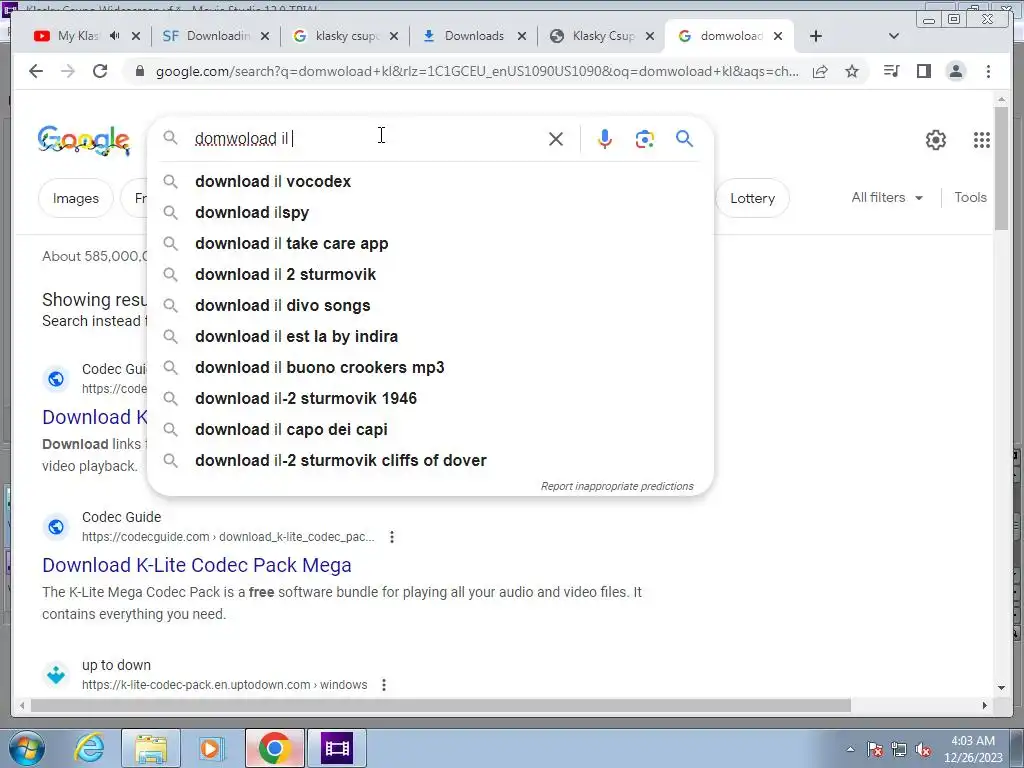The height and width of the screenshot is (768, 1024).
Task: Go back to the previous page
Action: (36, 71)
